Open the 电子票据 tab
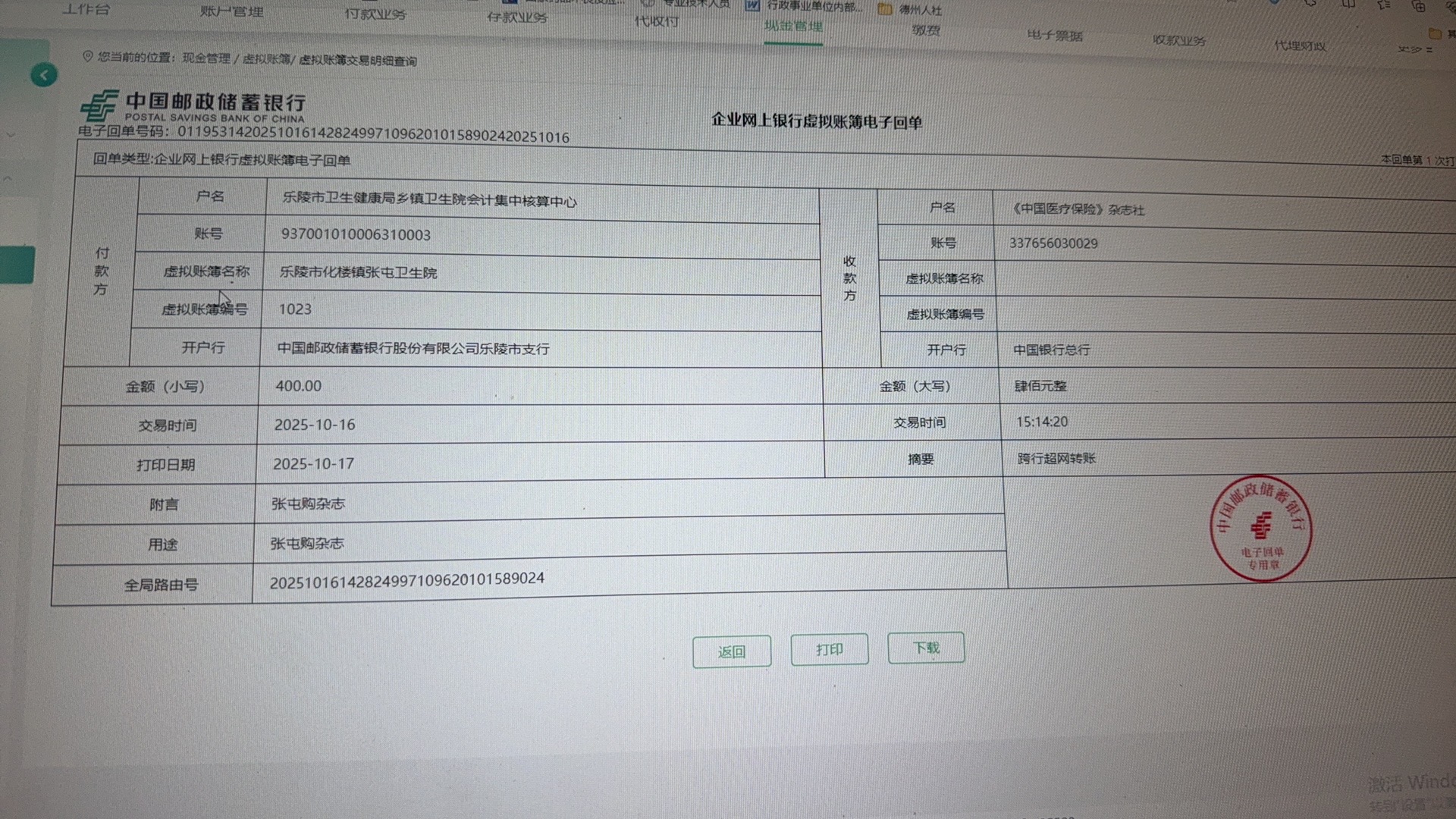This screenshot has width=1456, height=819. [1055, 36]
